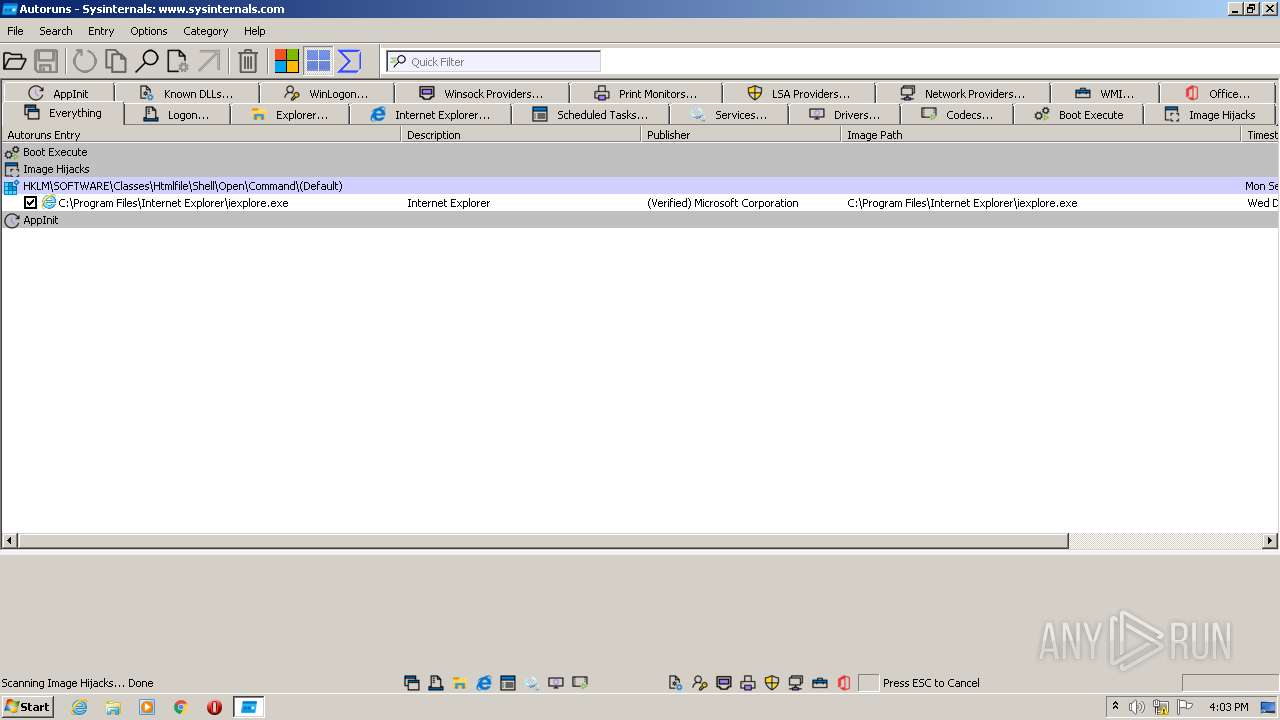1280x720 pixels.
Task: Click the volume speaker tray icon
Action: point(1137,707)
